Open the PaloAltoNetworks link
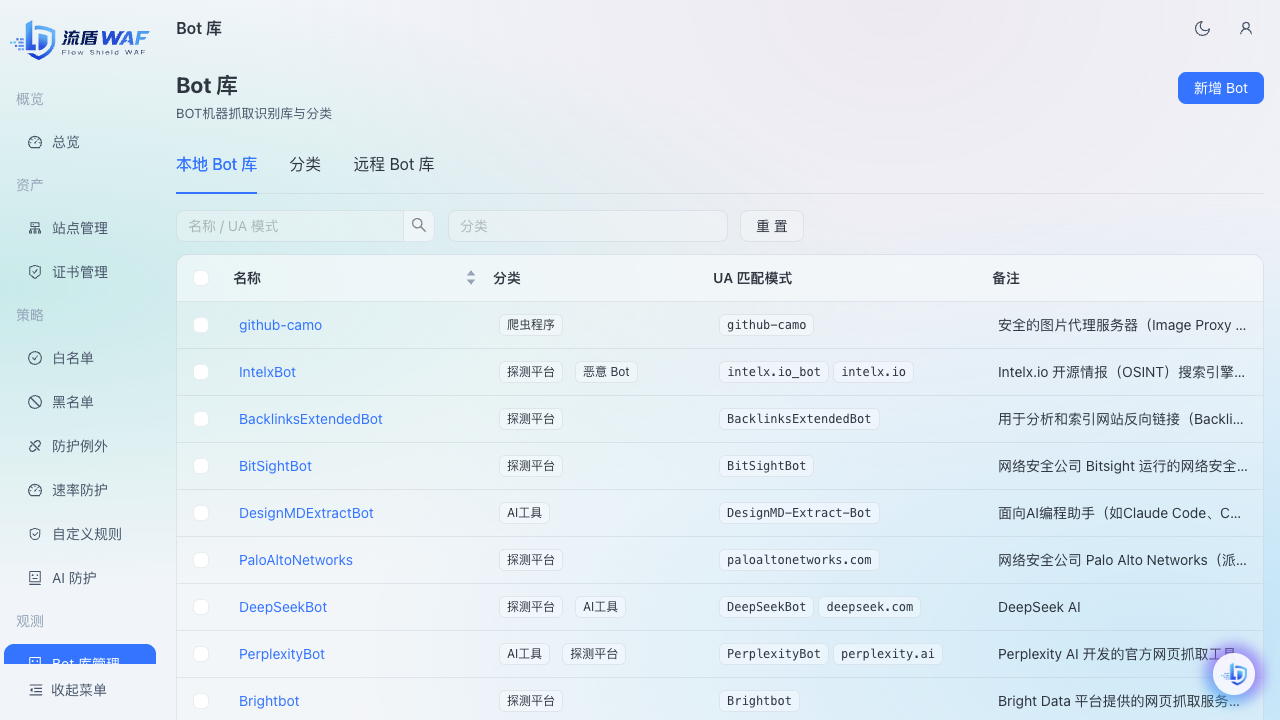The height and width of the screenshot is (720, 1280). (296, 560)
